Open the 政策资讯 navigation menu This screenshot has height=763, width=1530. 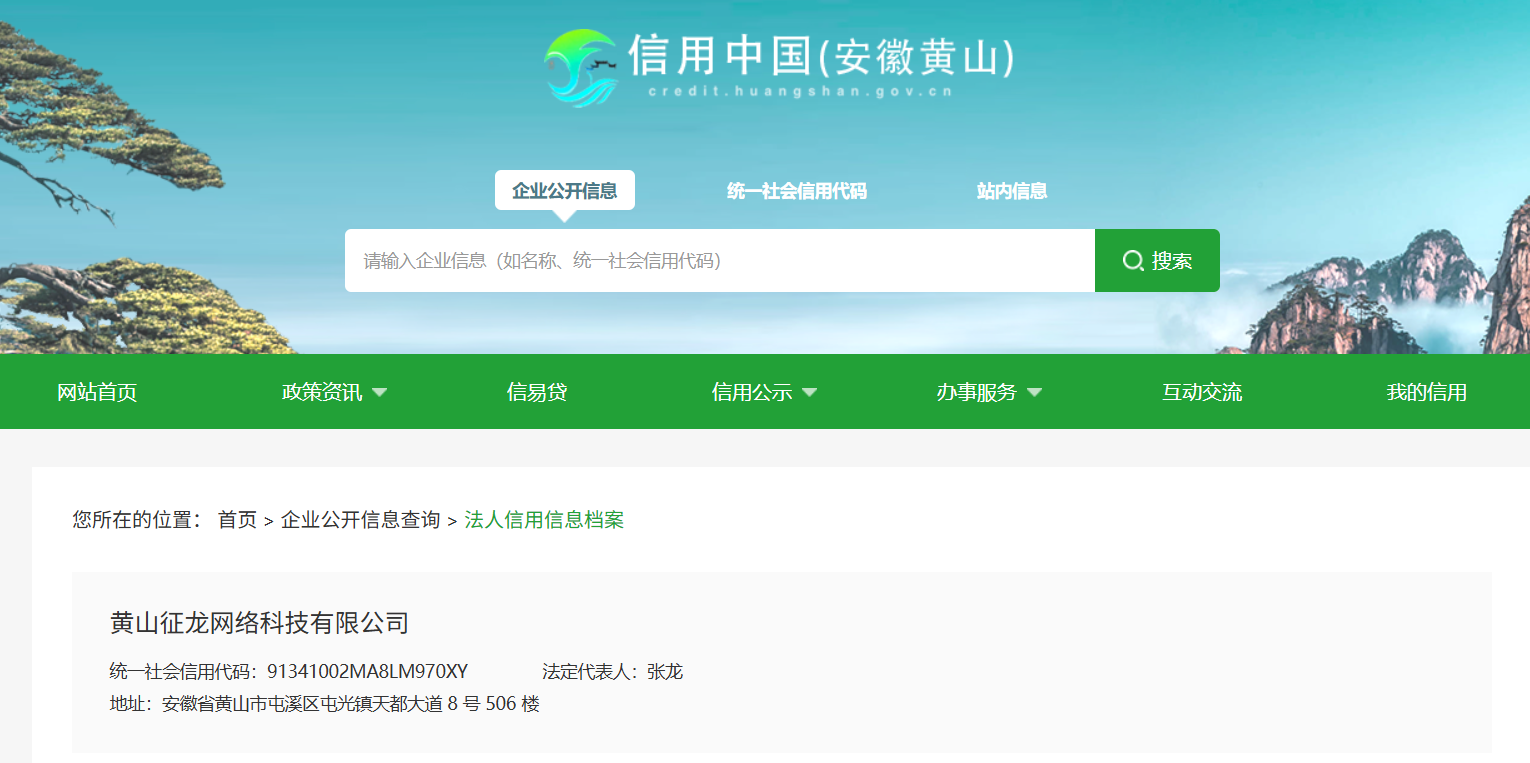click(x=322, y=392)
